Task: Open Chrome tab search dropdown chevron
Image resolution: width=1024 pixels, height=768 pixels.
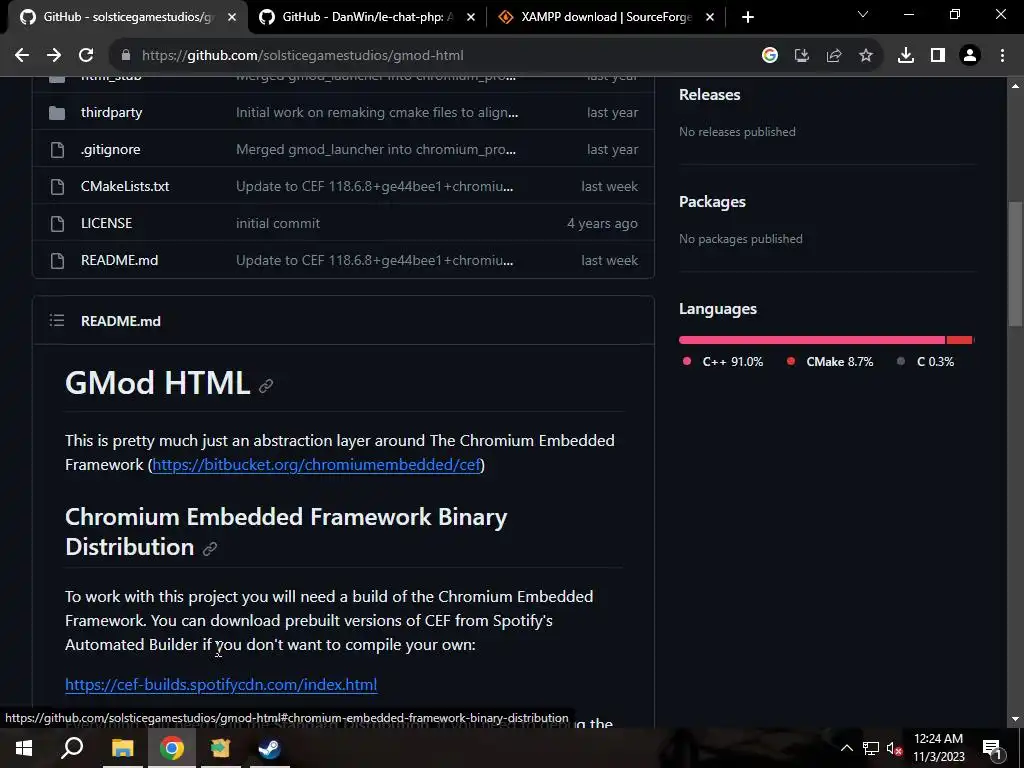Action: 863,14
